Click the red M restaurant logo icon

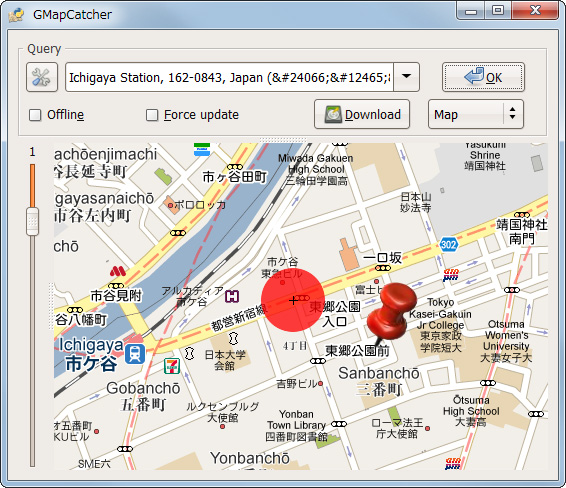[118, 271]
